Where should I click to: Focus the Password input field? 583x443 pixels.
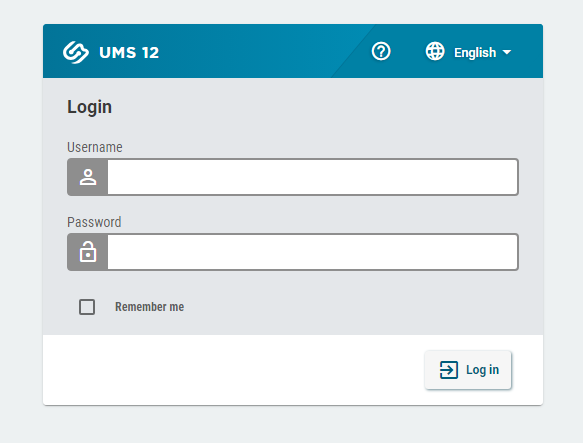click(x=313, y=252)
